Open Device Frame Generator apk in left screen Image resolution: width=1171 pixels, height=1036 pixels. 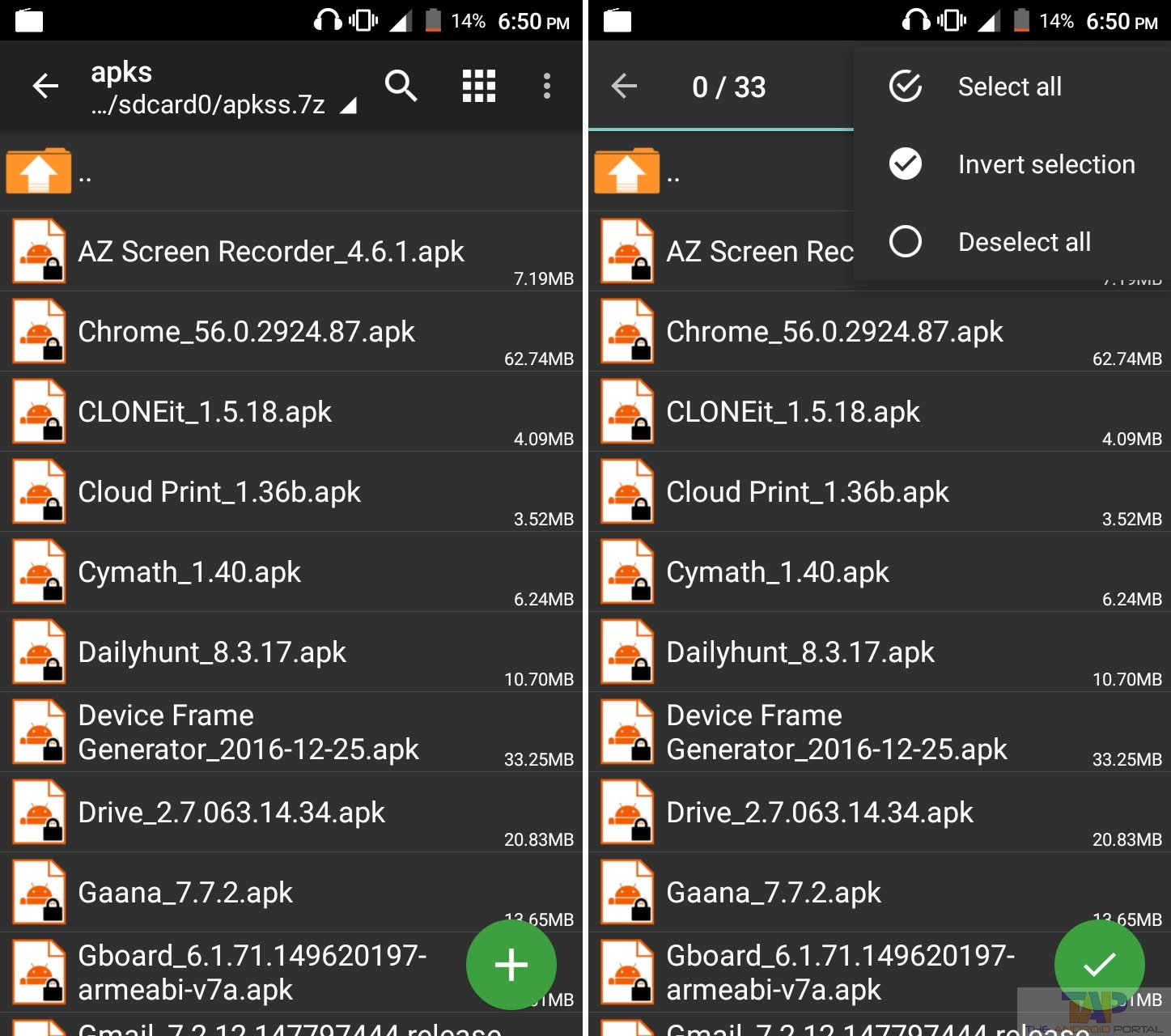[291, 732]
